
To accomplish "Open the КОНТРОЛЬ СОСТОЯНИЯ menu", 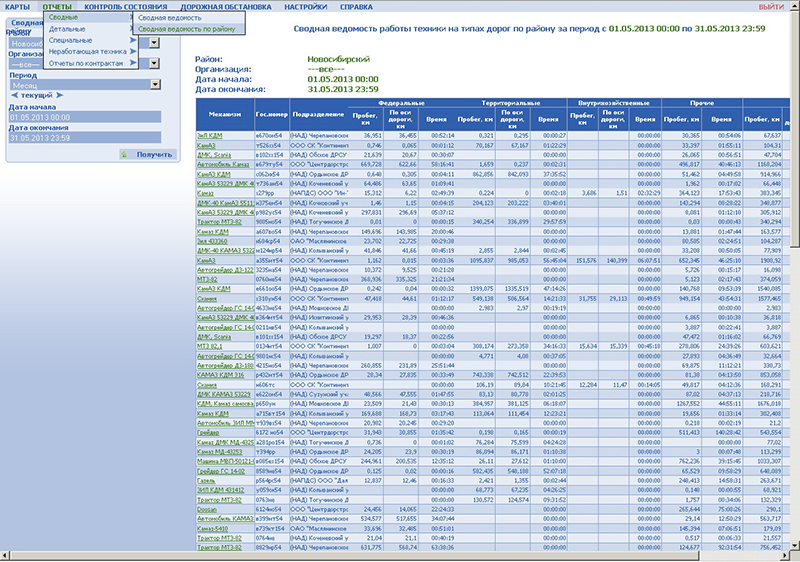I will [x=126, y=7].
